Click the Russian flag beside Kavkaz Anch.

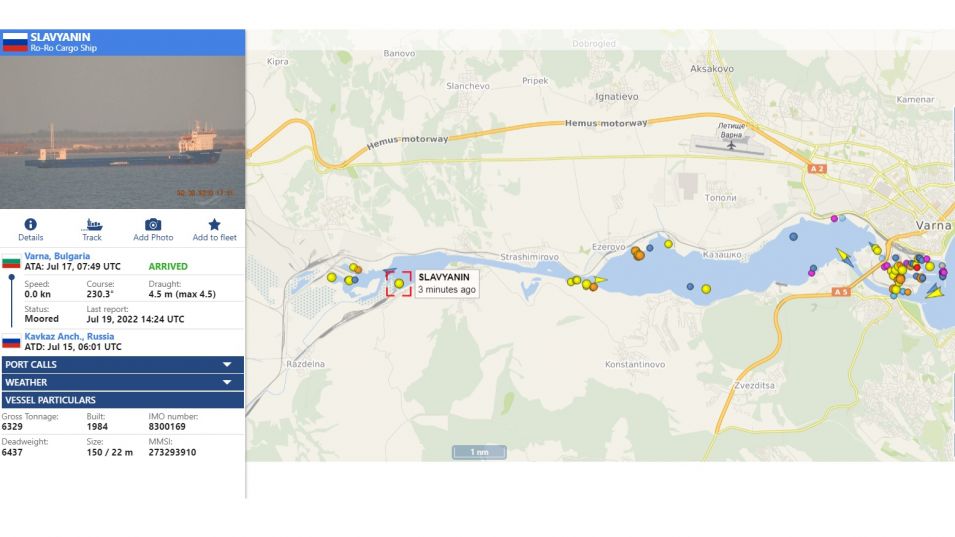click(11, 342)
